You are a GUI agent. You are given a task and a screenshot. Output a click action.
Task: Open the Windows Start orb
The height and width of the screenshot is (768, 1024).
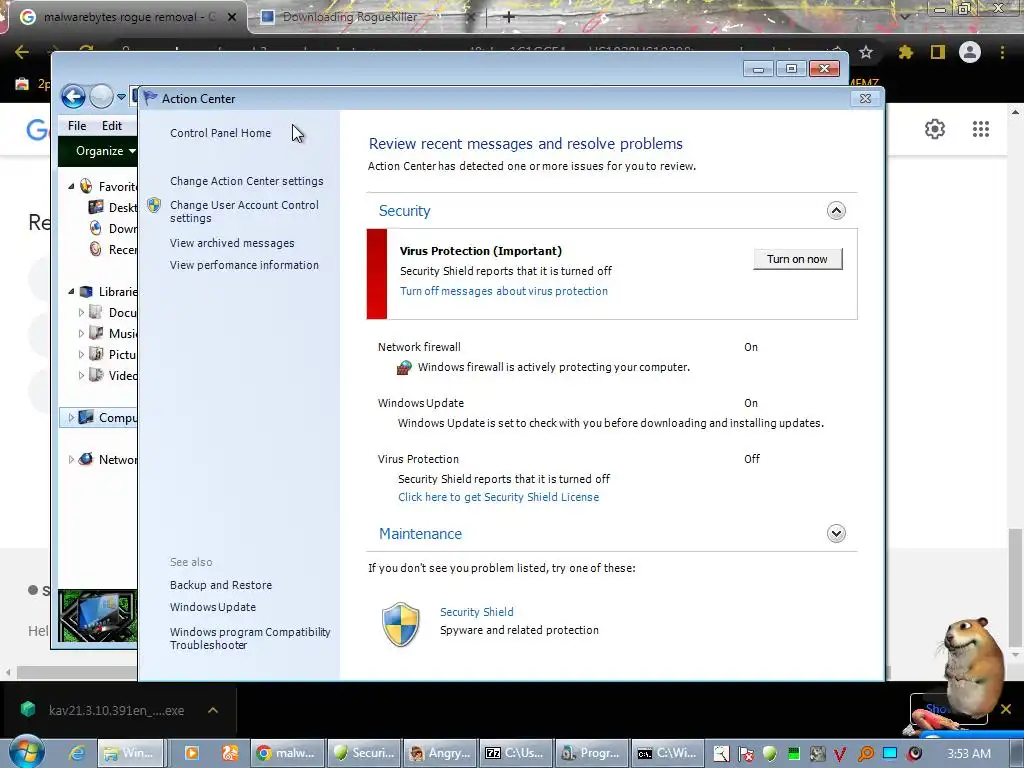click(x=26, y=752)
